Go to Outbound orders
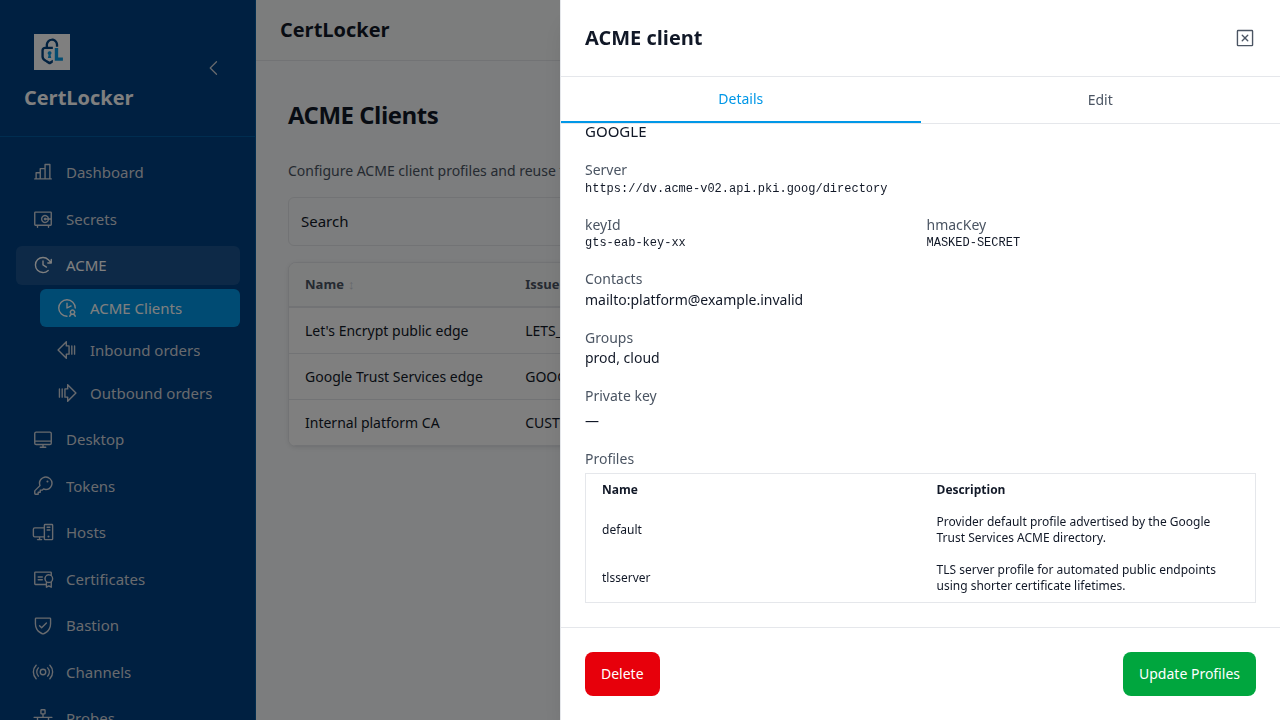Viewport: 1280px width, 720px height. click(140, 393)
